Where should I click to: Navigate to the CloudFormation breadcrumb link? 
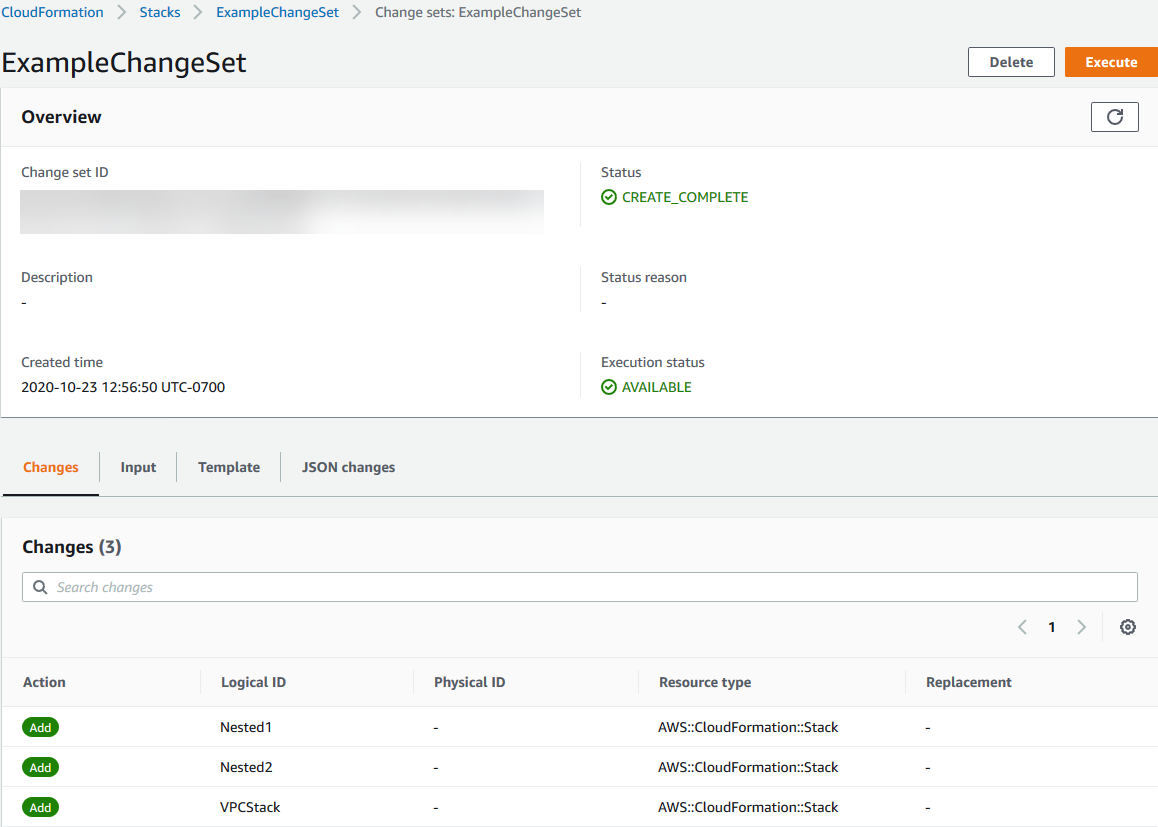point(53,13)
